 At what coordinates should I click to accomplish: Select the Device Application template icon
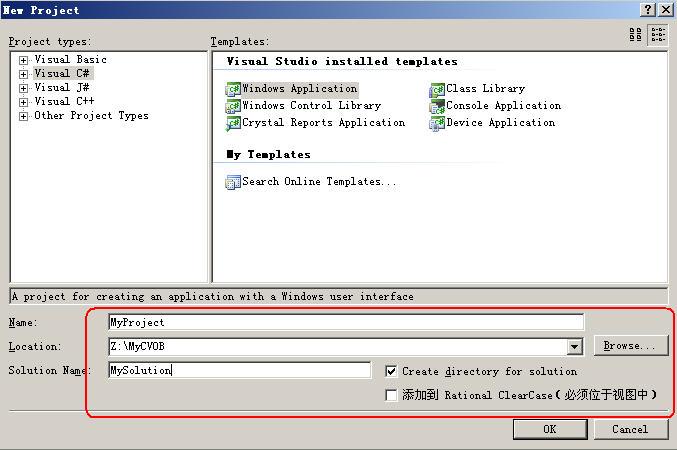click(437, 124)
